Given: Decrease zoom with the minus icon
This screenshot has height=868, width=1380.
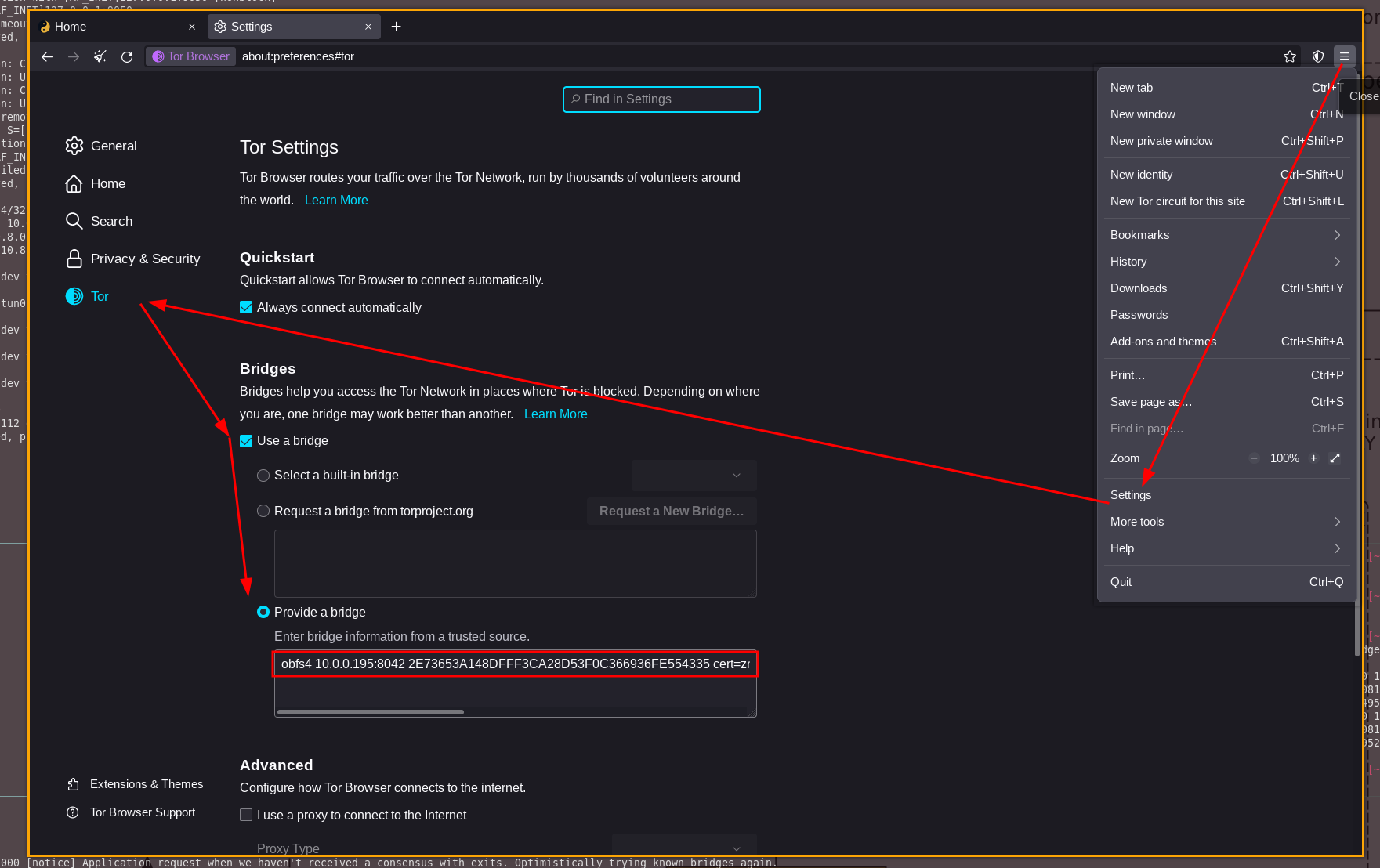Looking at the screenshot, I should pyautogui.click(x=1254, y=458).
